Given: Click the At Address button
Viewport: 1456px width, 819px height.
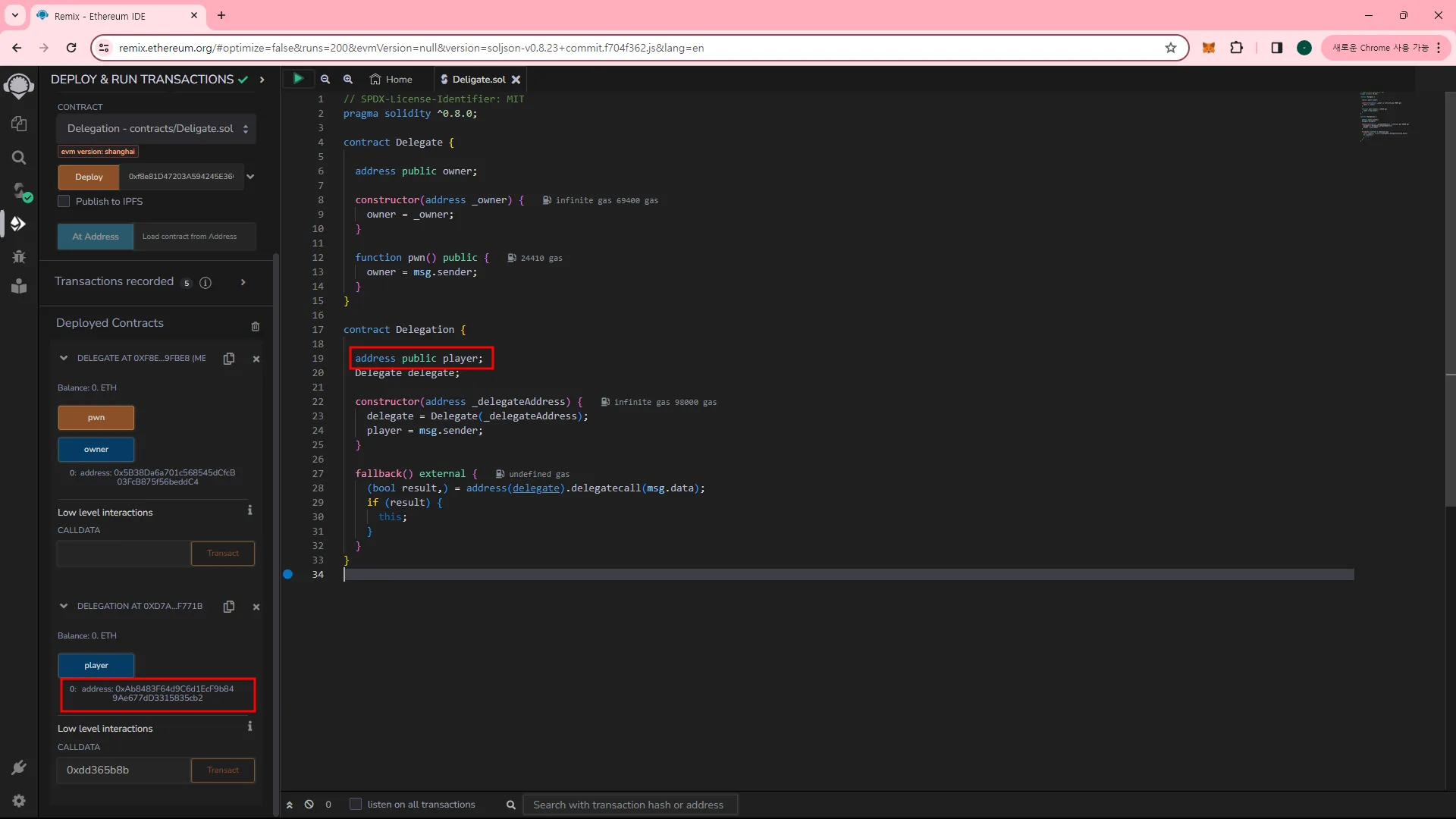Looking at the screenshot, I should (x=96, y=237).
